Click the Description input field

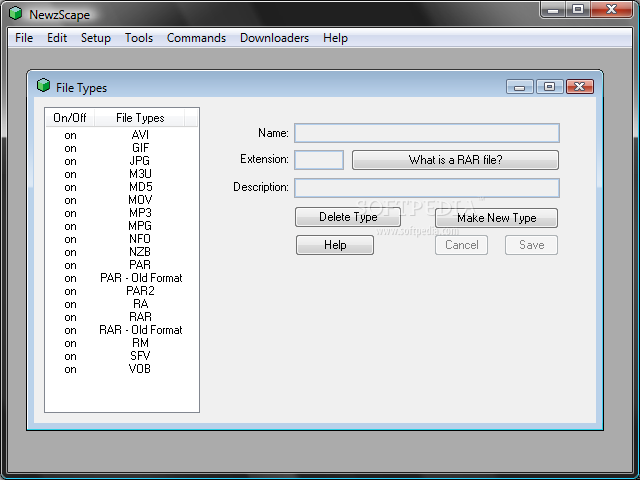(x=427, y=188)
